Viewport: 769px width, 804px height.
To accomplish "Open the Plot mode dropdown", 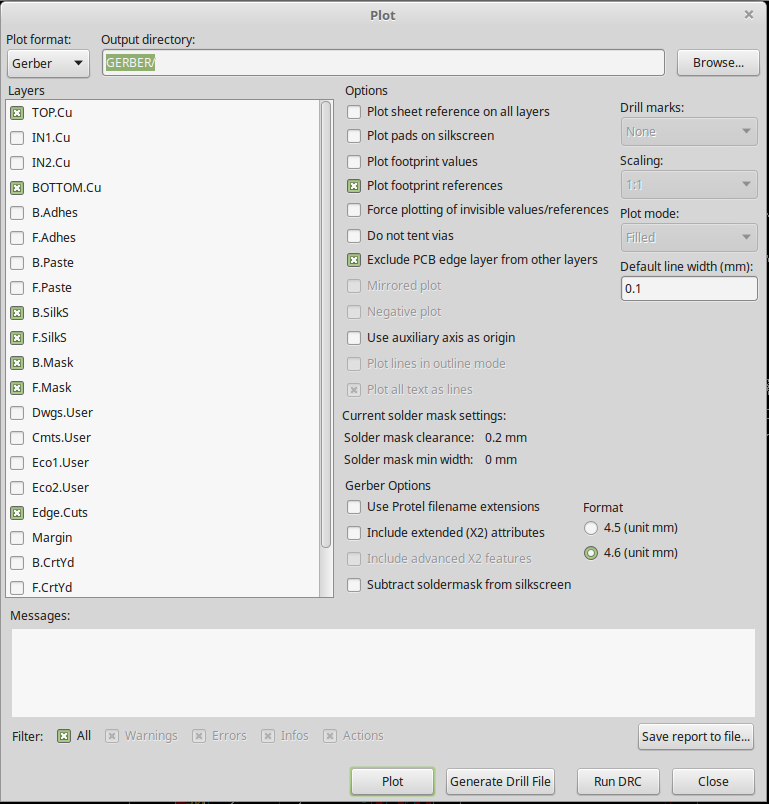I will click(688, 238).
